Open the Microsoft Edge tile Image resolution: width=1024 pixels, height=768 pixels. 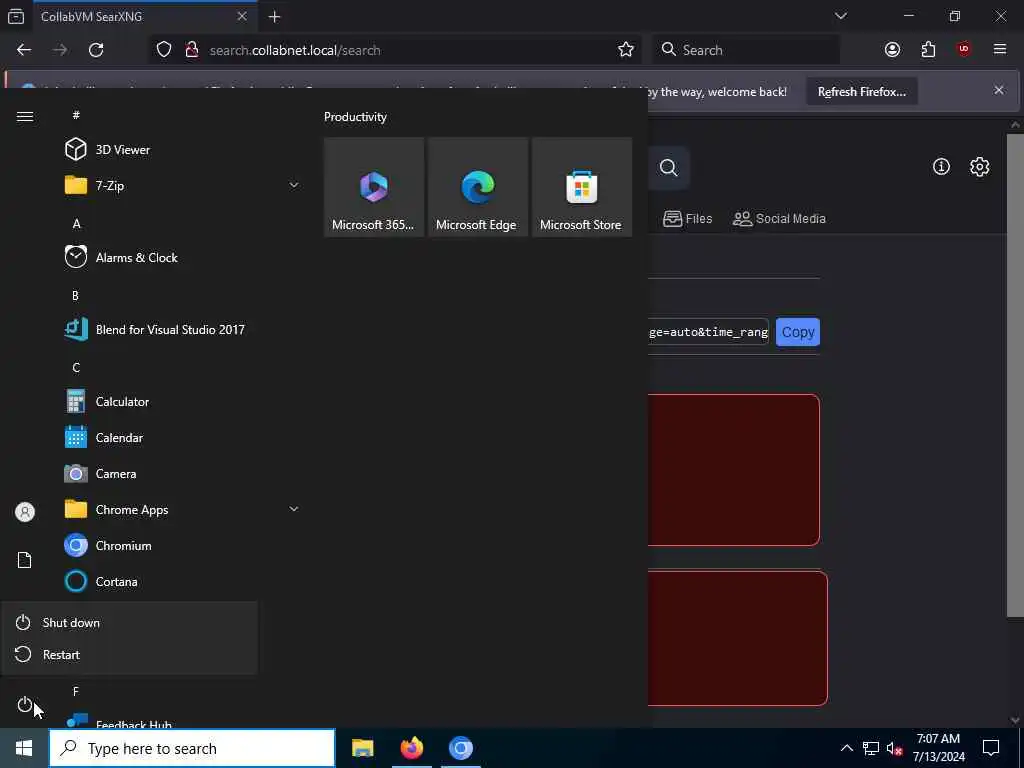477,187
